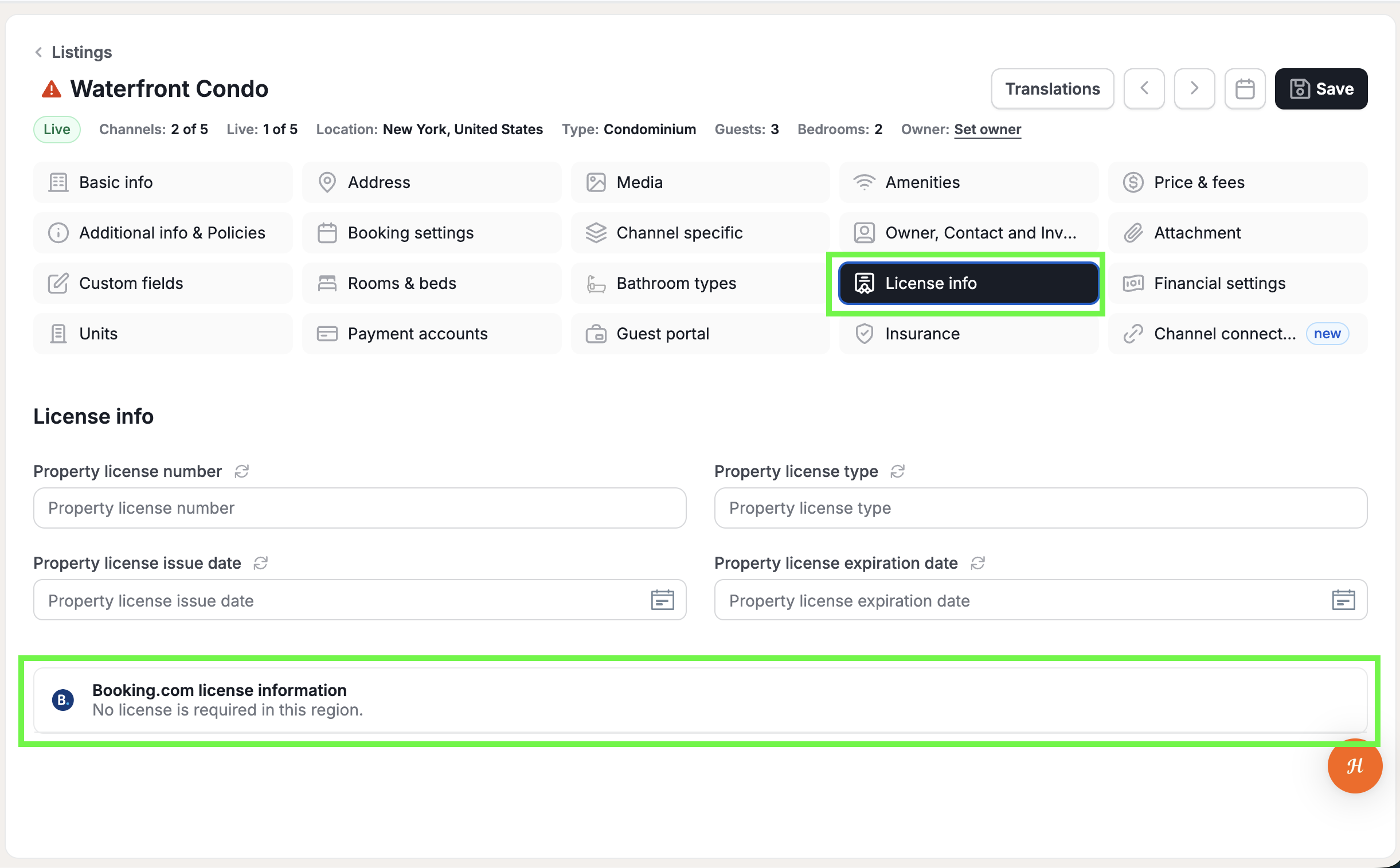Click the Live status badge
Viewport: 1400px width, 868px height.
click(57, 130)
